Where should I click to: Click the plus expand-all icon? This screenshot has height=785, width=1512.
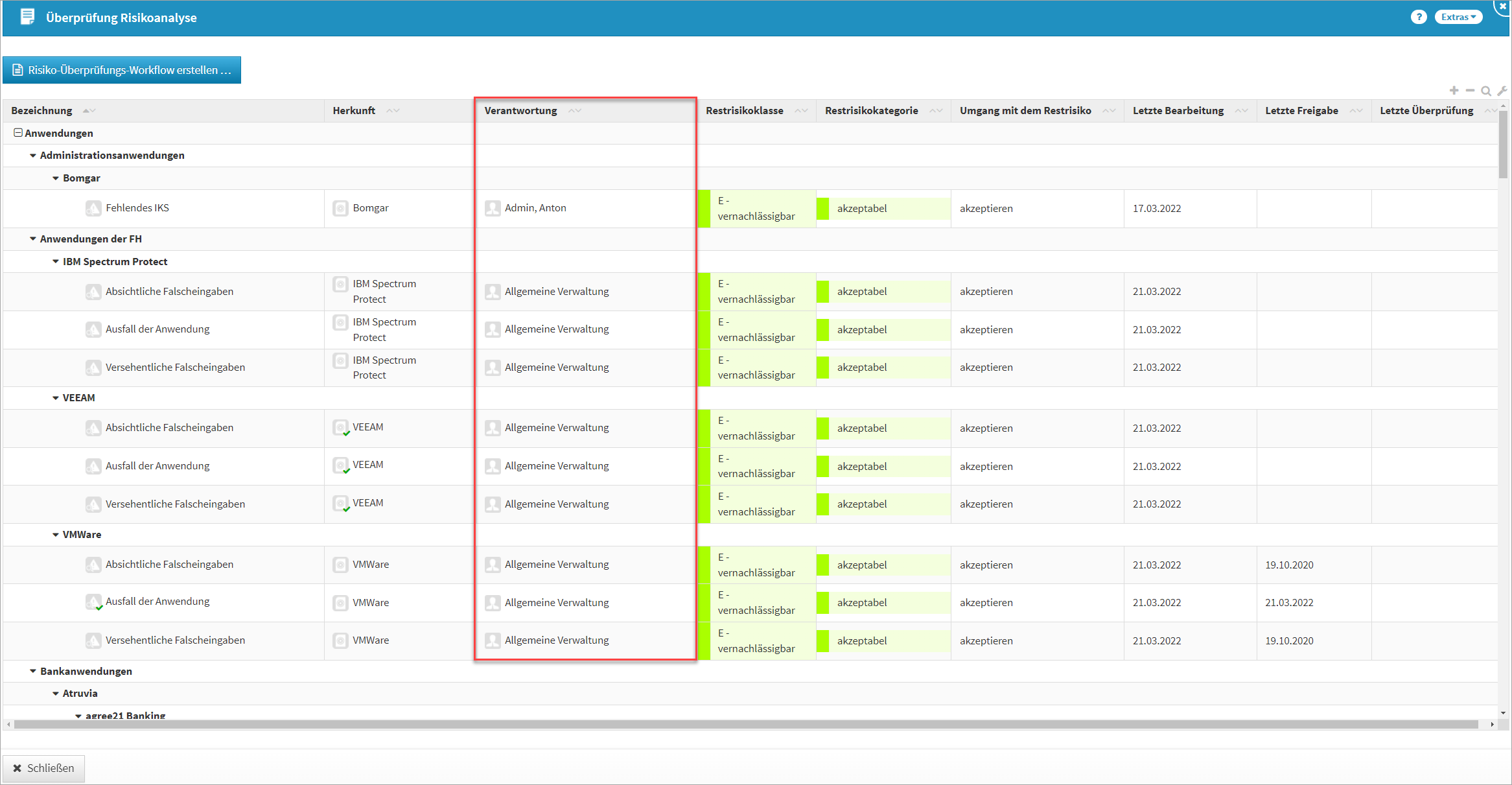tap(1454, 91)
